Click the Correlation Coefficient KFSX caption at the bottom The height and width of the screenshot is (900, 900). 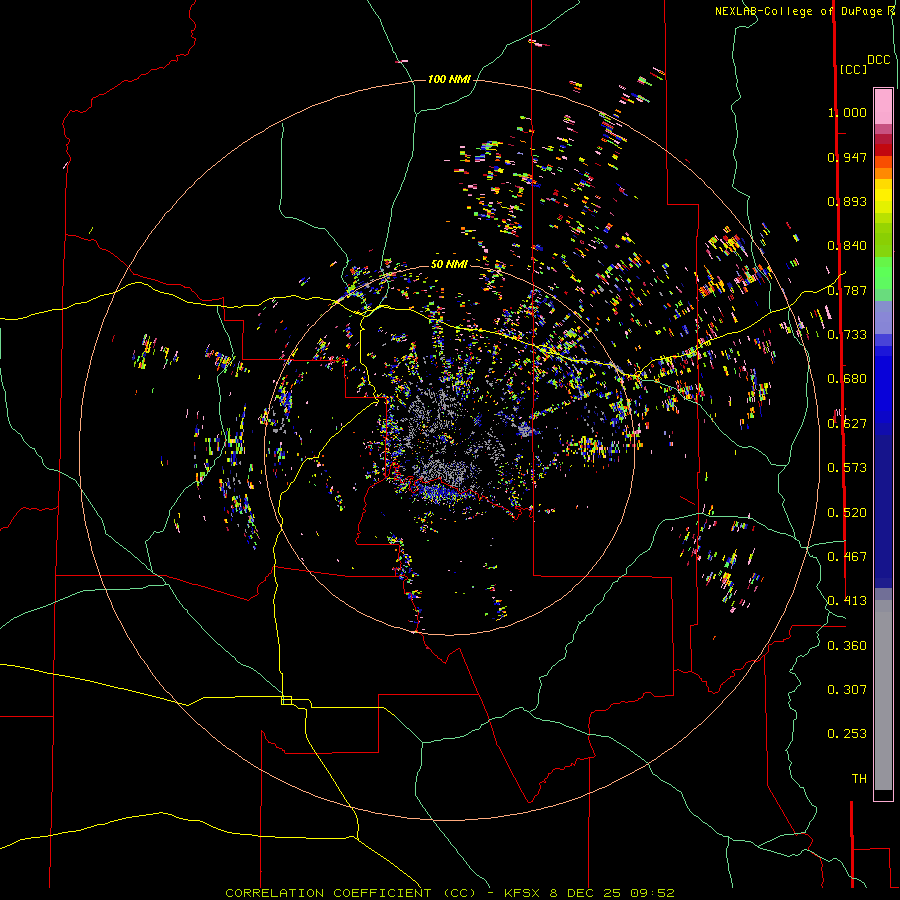coord(449,893)
